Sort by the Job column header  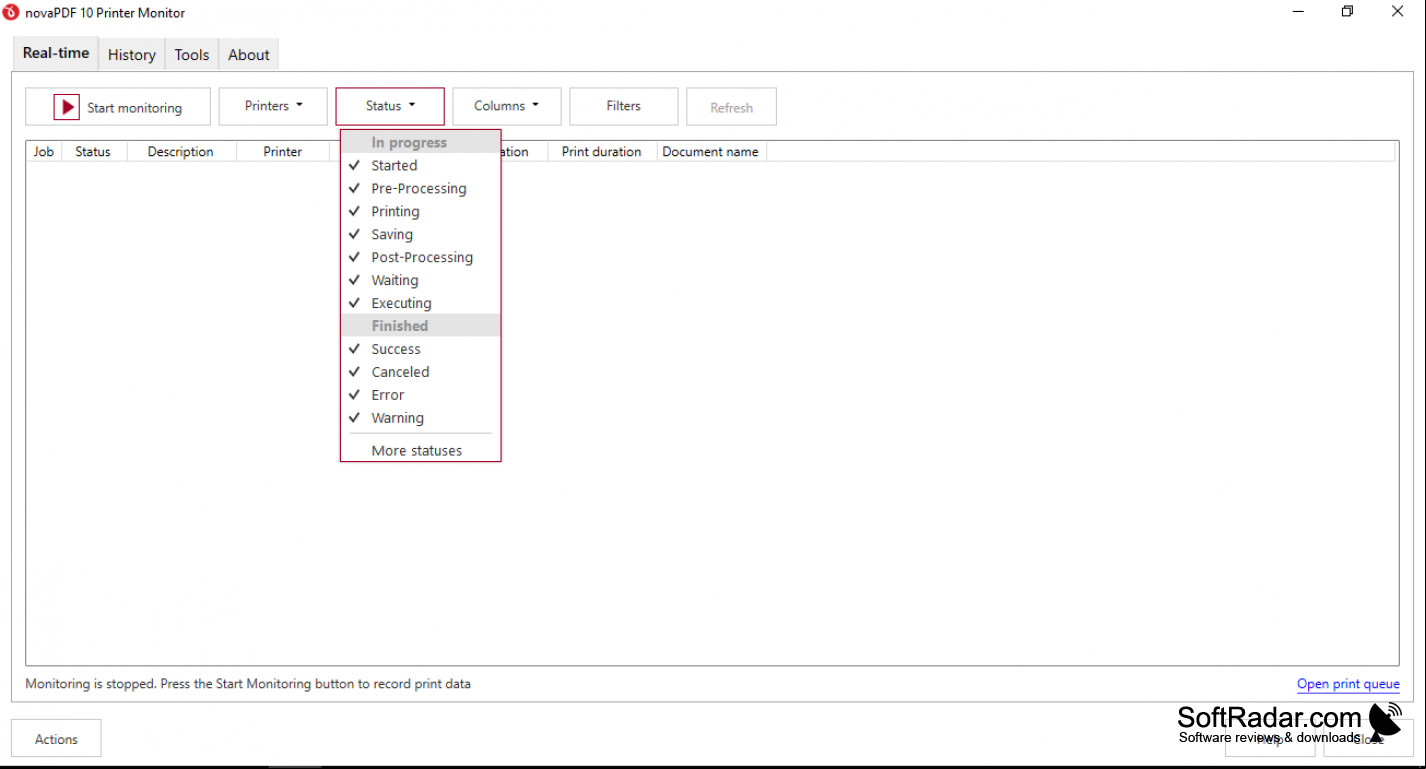coord(44,152)
